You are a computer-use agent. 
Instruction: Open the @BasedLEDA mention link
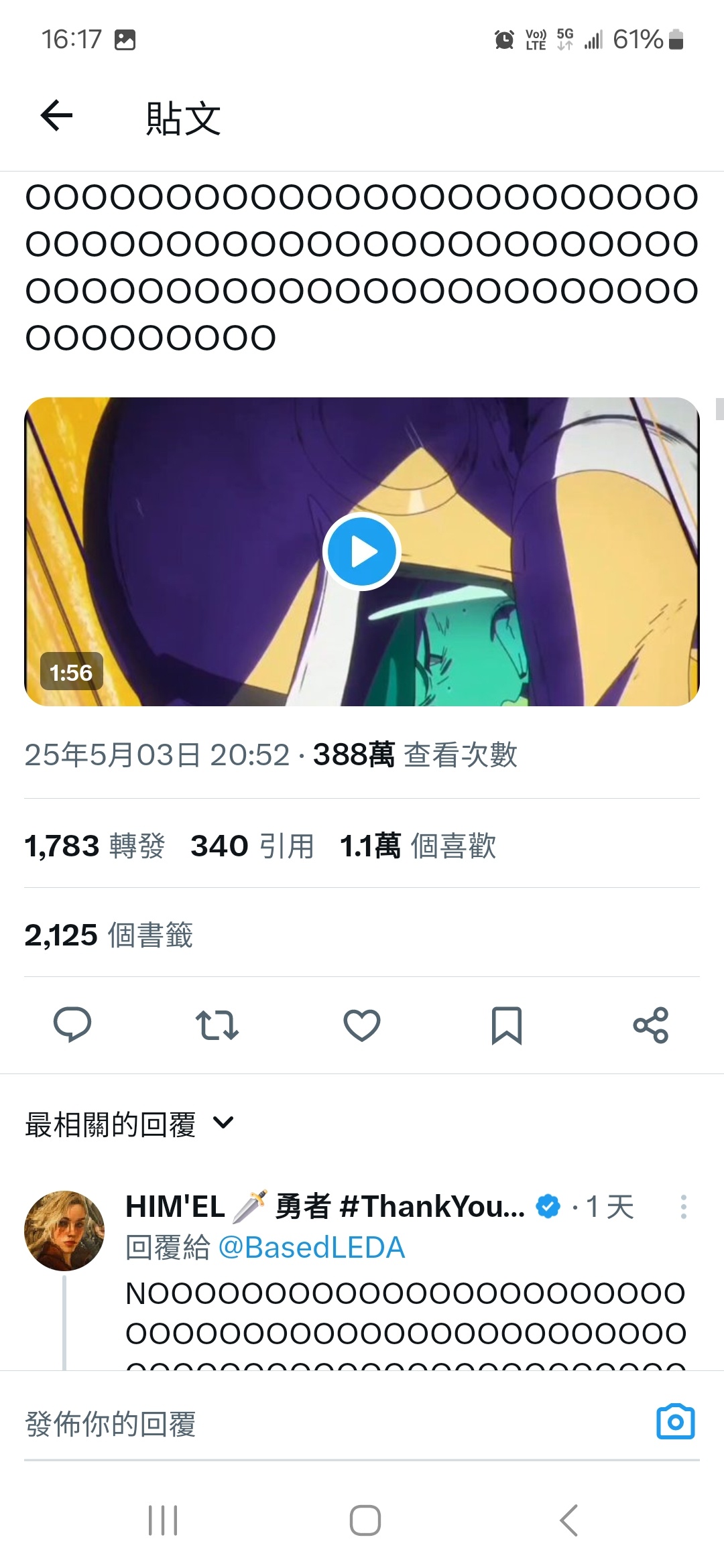click(x=312, y=1248)
